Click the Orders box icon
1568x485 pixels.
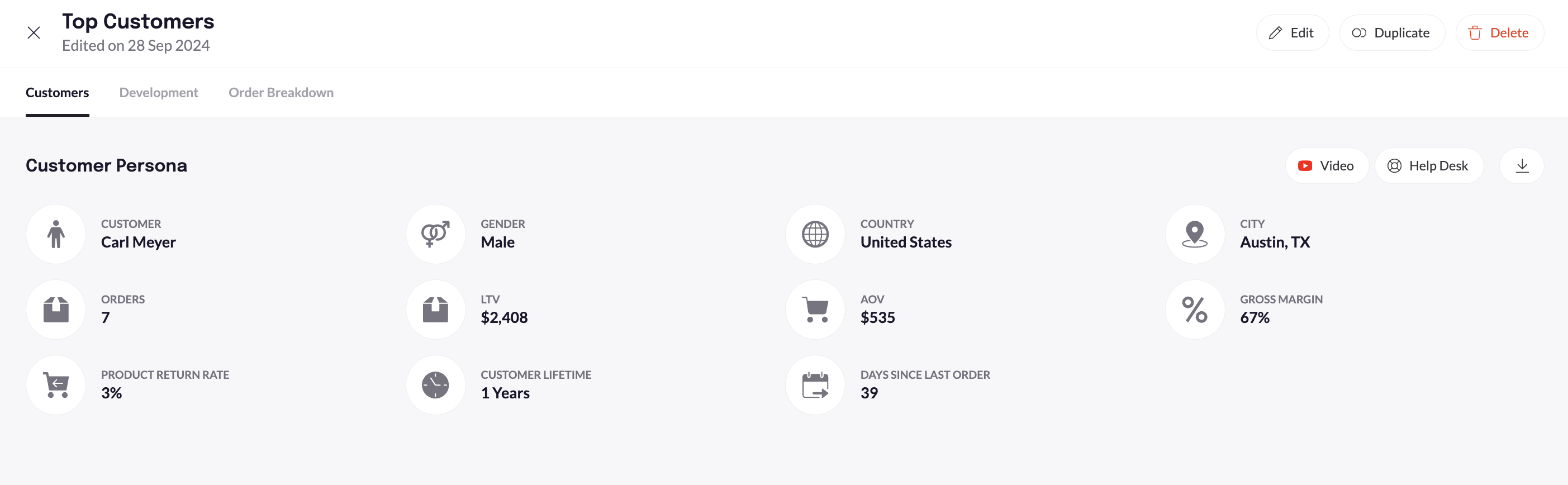[x=56, y=310]
